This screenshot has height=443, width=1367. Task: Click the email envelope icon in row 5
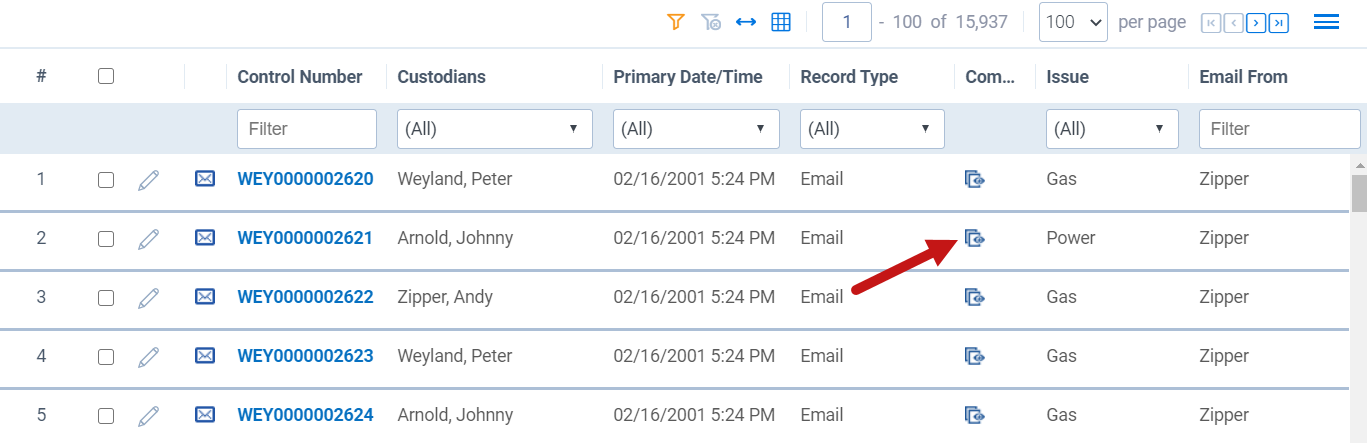point(205,414)
